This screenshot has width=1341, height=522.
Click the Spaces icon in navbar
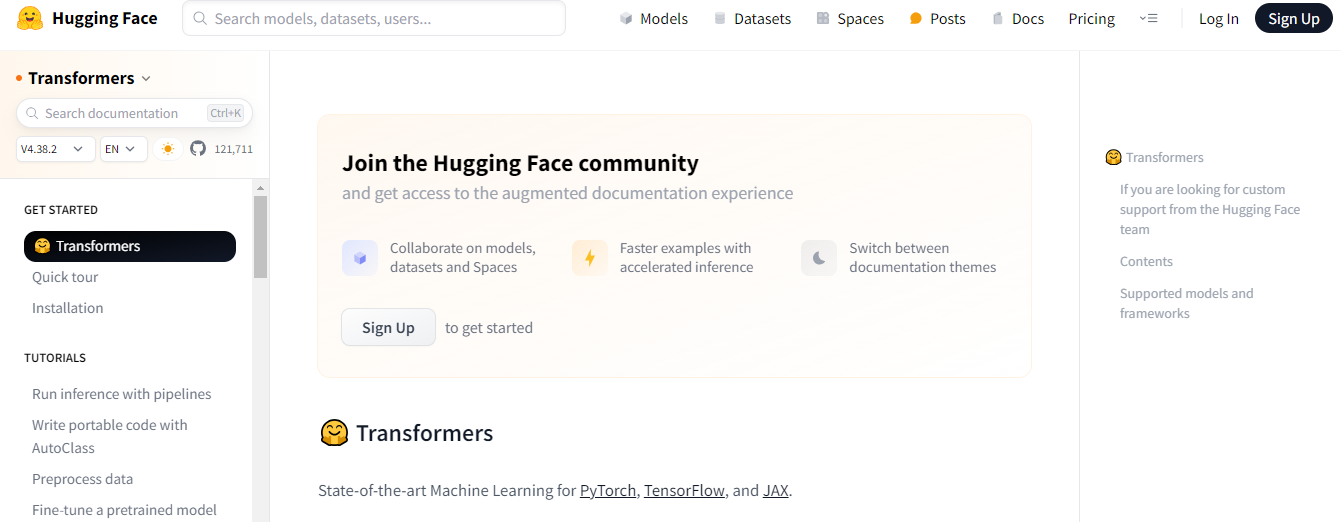pyautogui.click(x=823, y=19)
